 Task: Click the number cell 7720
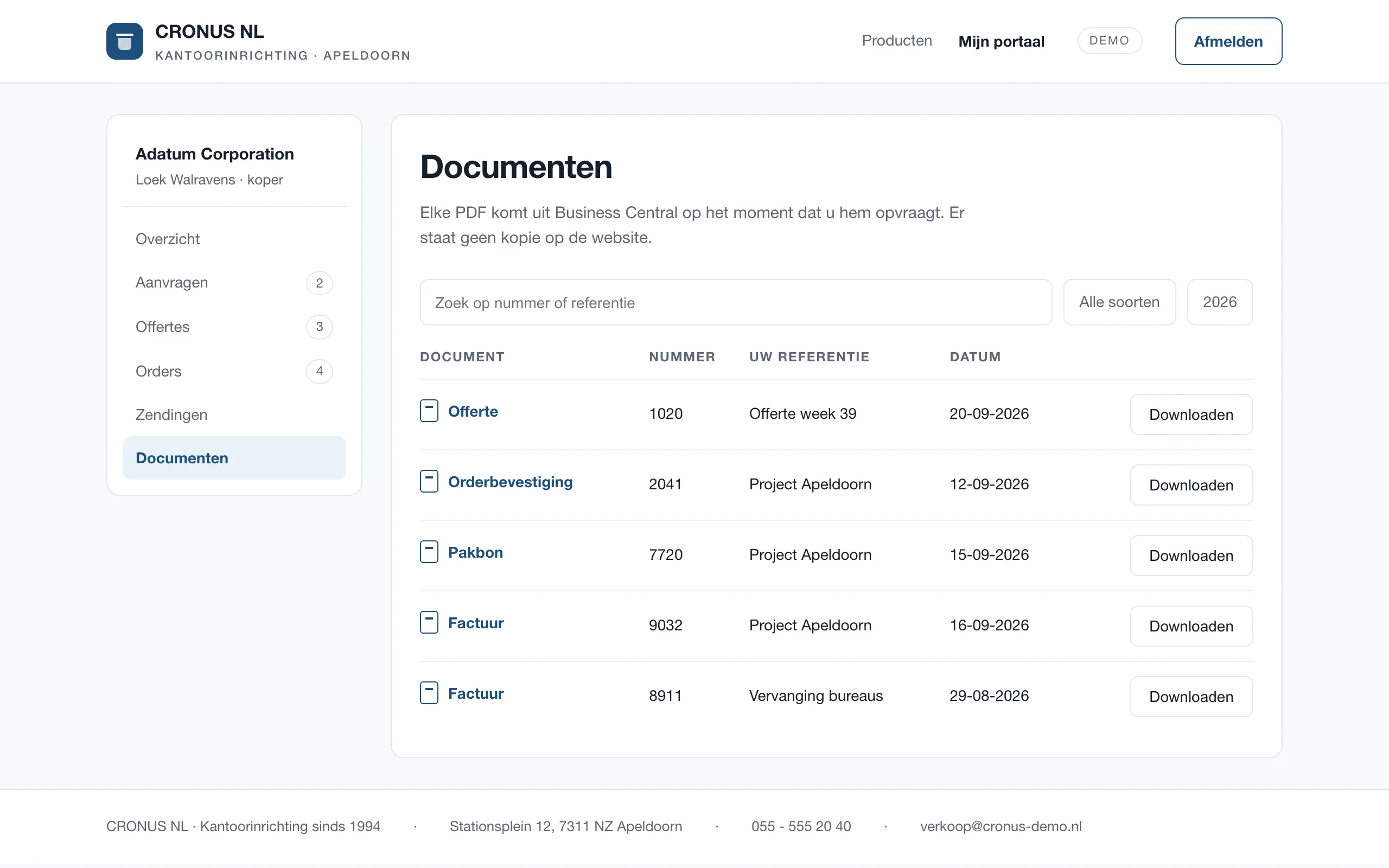(x=666, y=555)
